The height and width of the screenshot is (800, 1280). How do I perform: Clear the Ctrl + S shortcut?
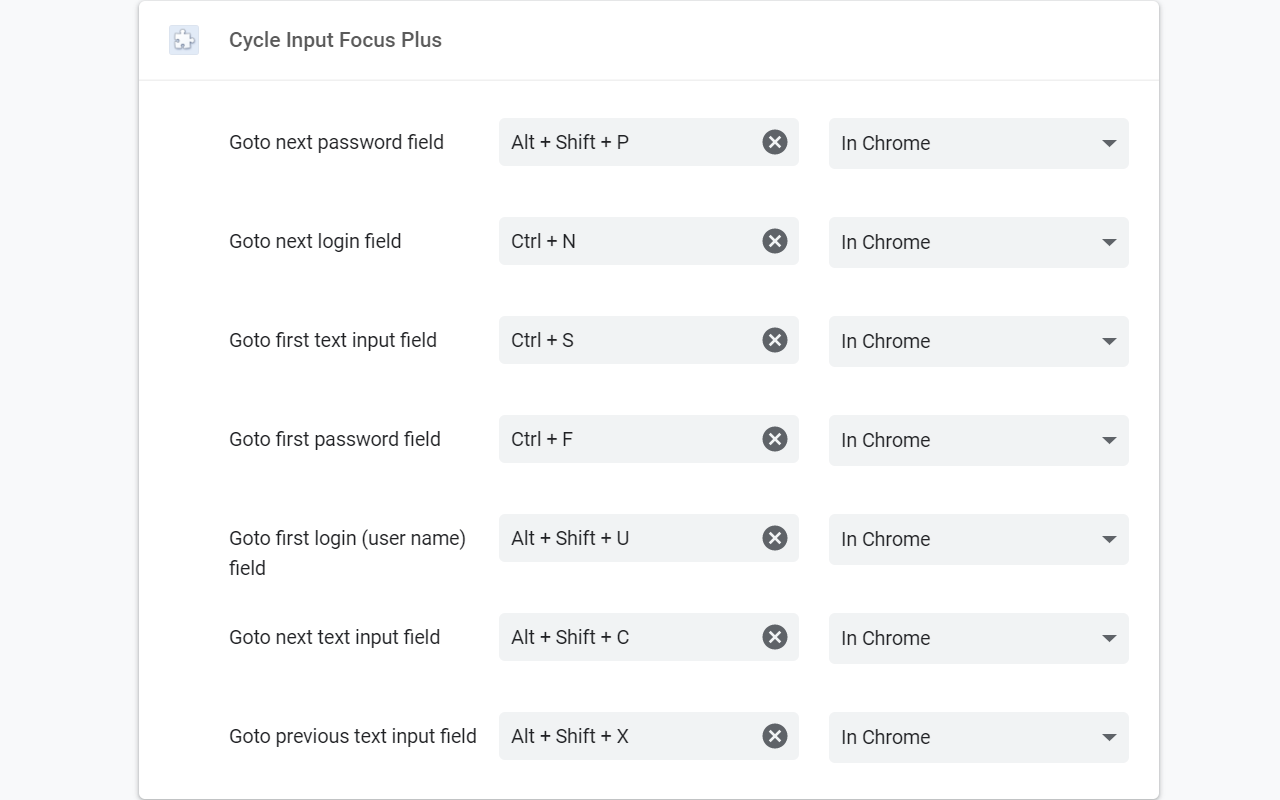pos(775,340)
